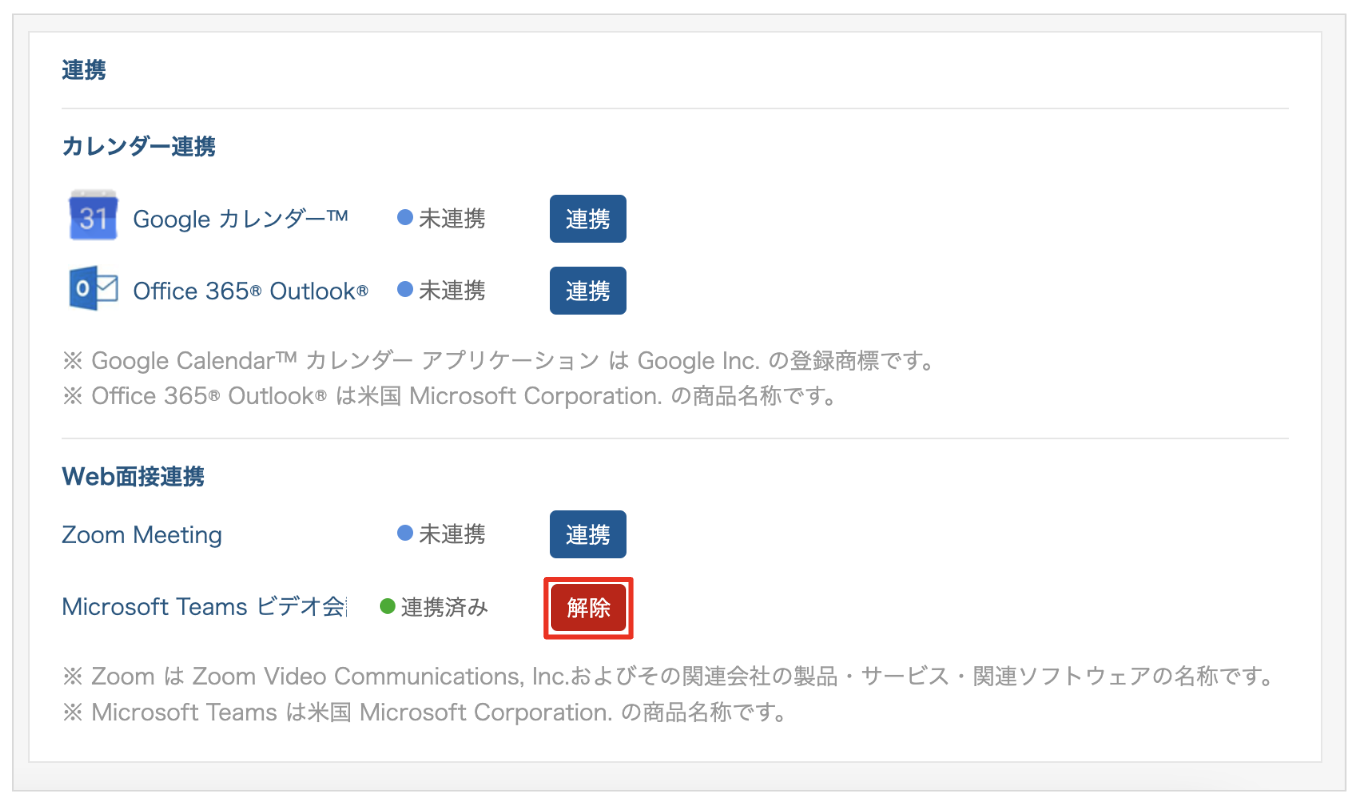1362x802 pixels.
Task: Click 未連携 status next to Office 365 Outlook
Action: click(442, 290)
